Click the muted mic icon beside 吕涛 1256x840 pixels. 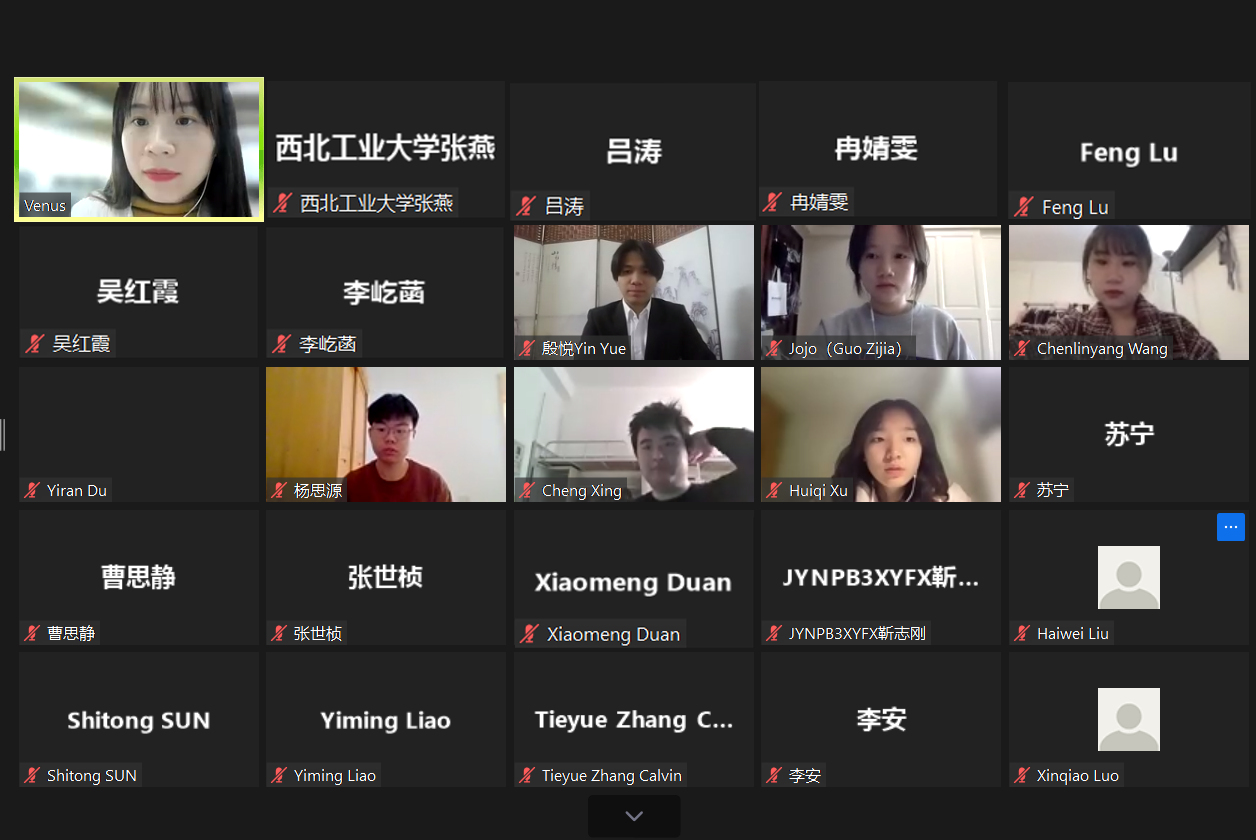point(526,207)
